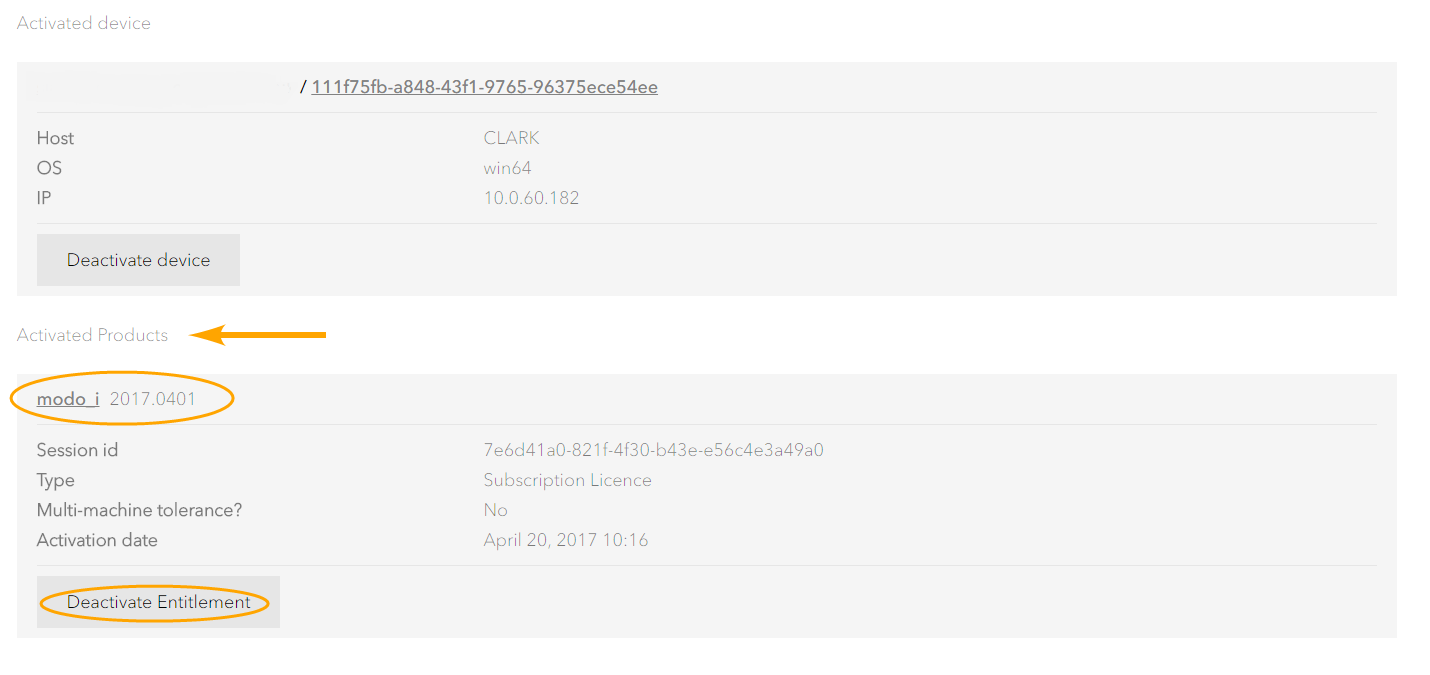The image size is (1430, 675).
Task: Select the host name CLARK
Action: 511,138
